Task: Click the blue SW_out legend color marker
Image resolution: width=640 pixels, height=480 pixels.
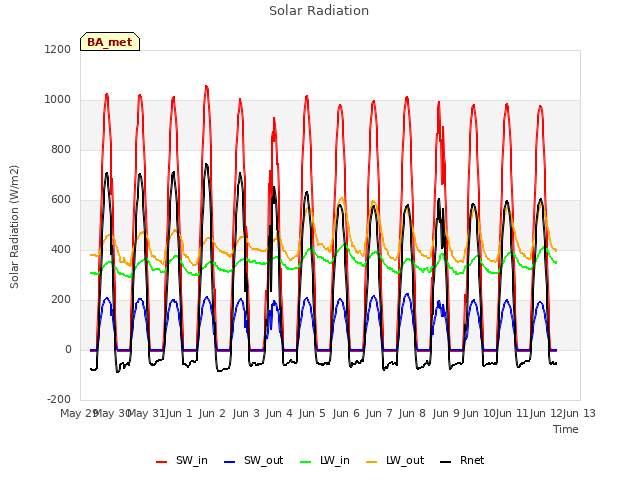Action: point(230,462)
